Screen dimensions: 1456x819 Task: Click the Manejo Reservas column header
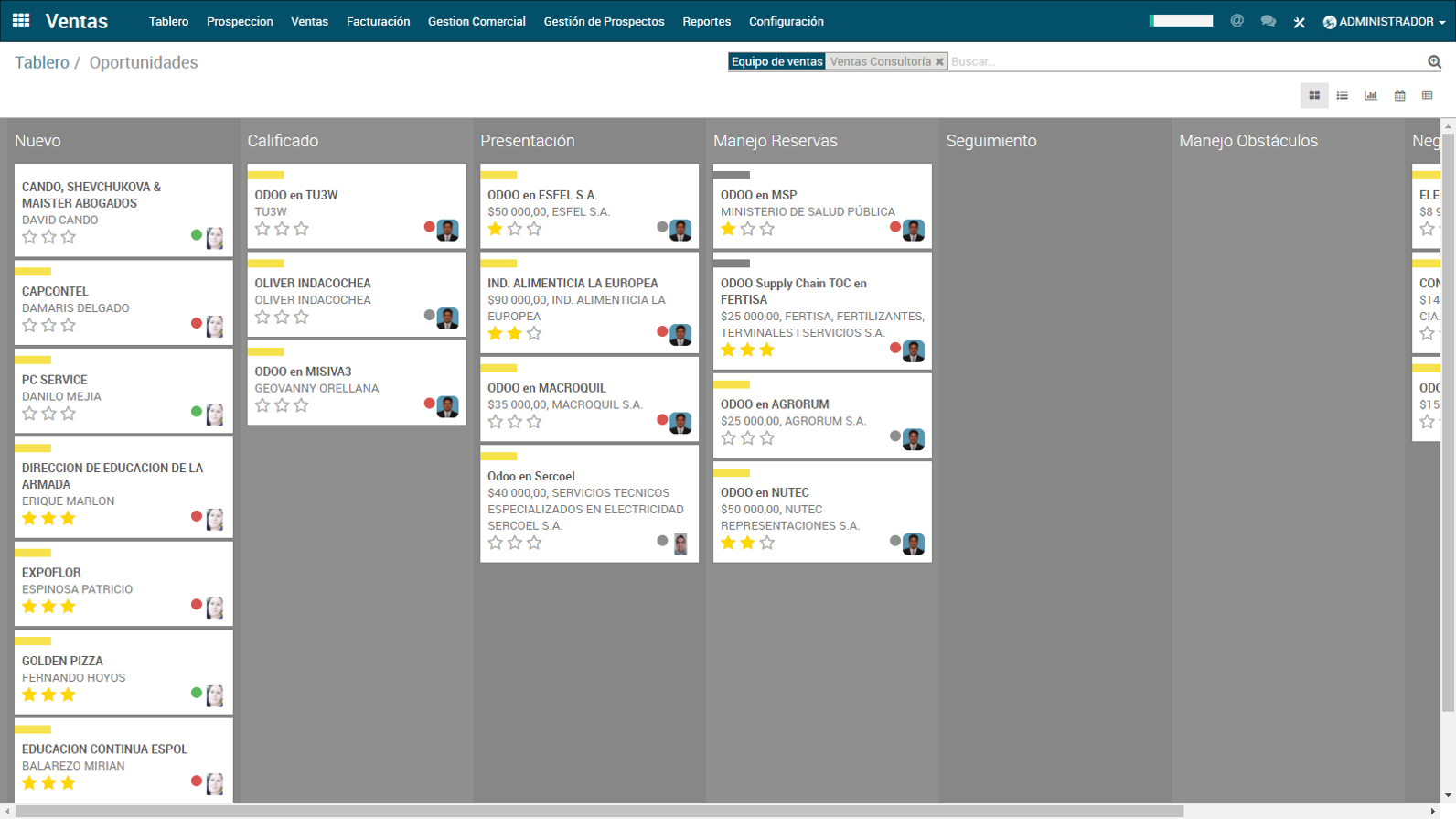click(776, 141)
